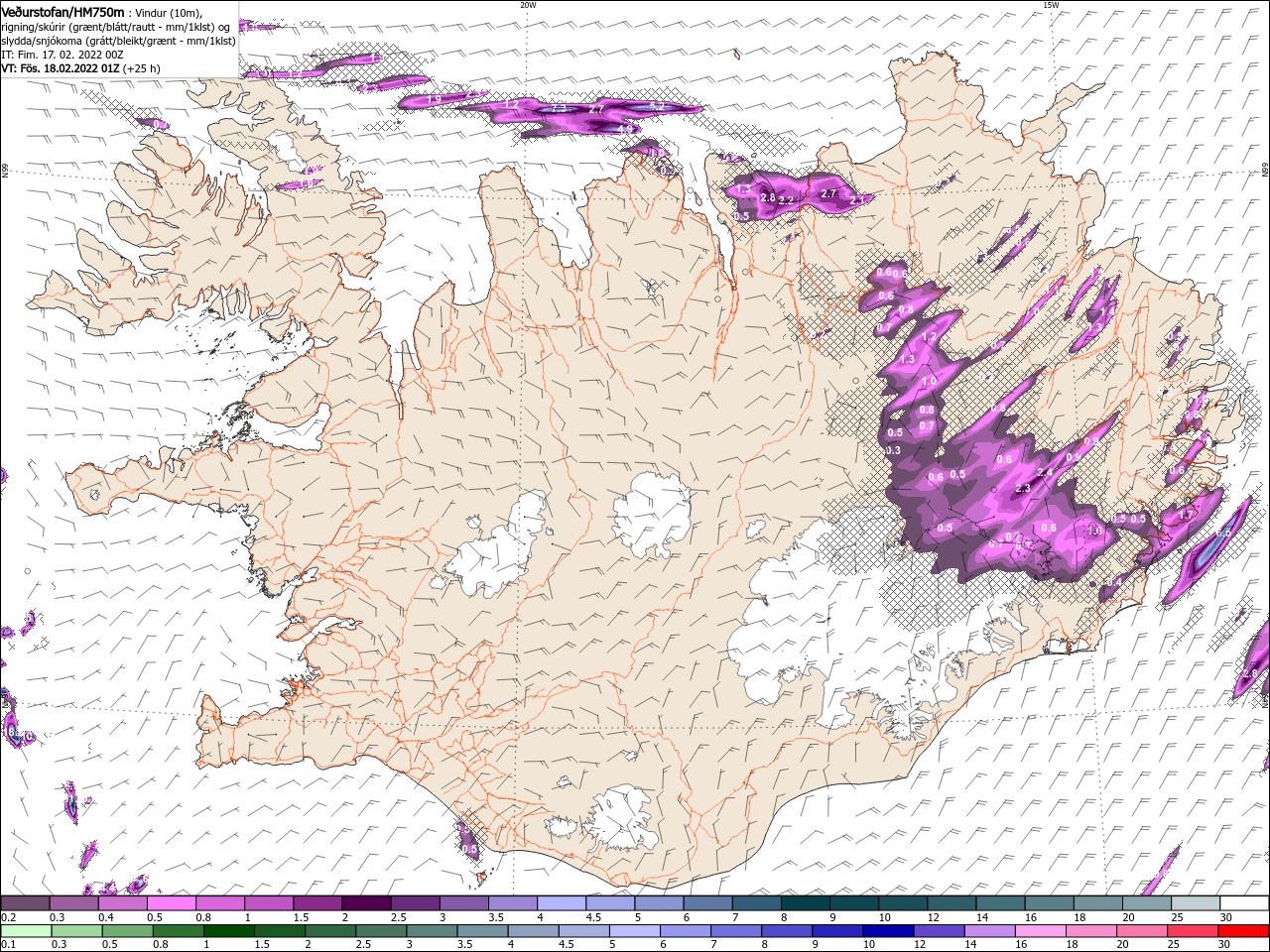This screenshot has width=1270, height=952.
Task: Click white upper swatch after the 30 label
Action: tap(1244, 902)
